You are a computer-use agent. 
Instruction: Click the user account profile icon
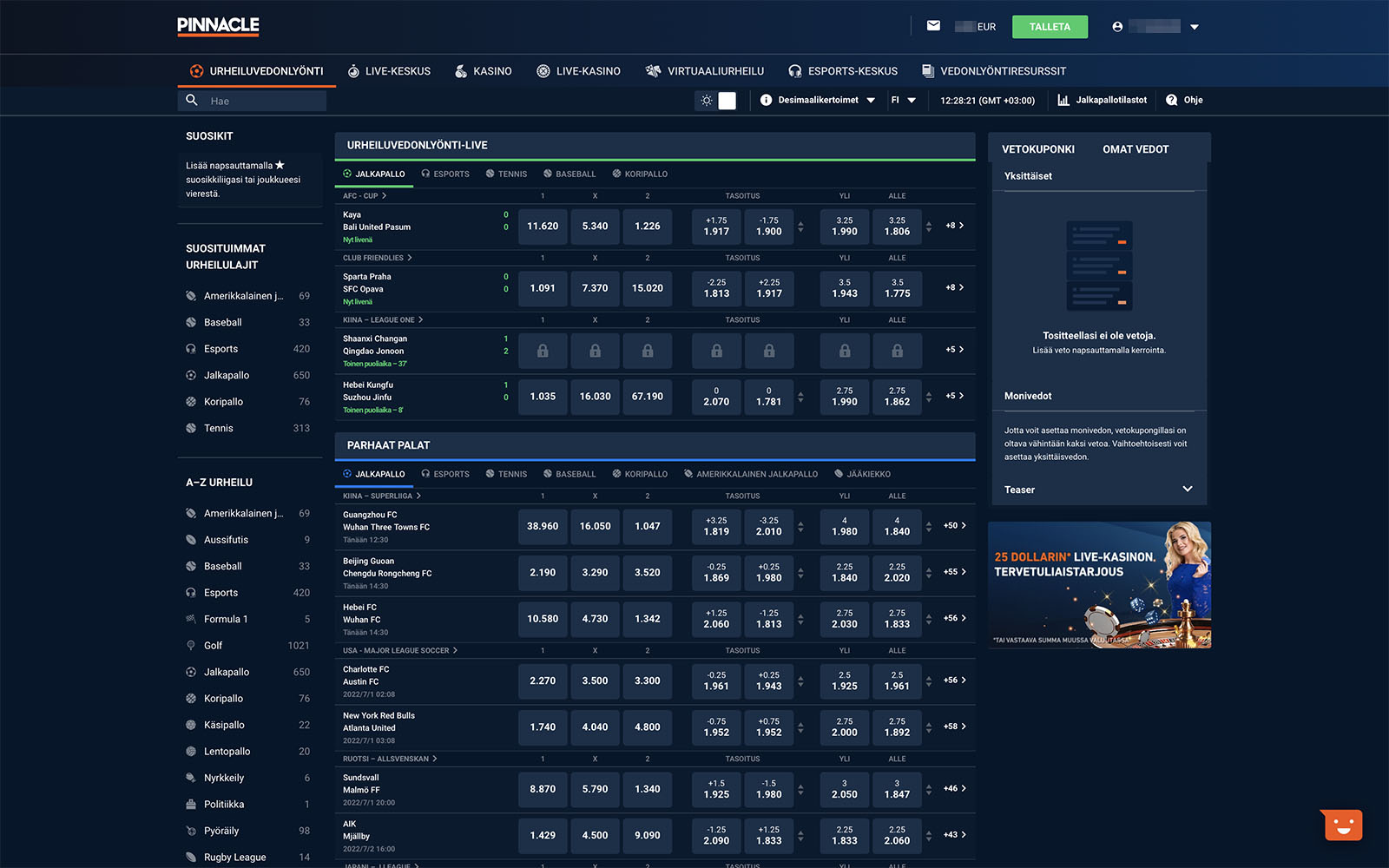coord(1117,27)
